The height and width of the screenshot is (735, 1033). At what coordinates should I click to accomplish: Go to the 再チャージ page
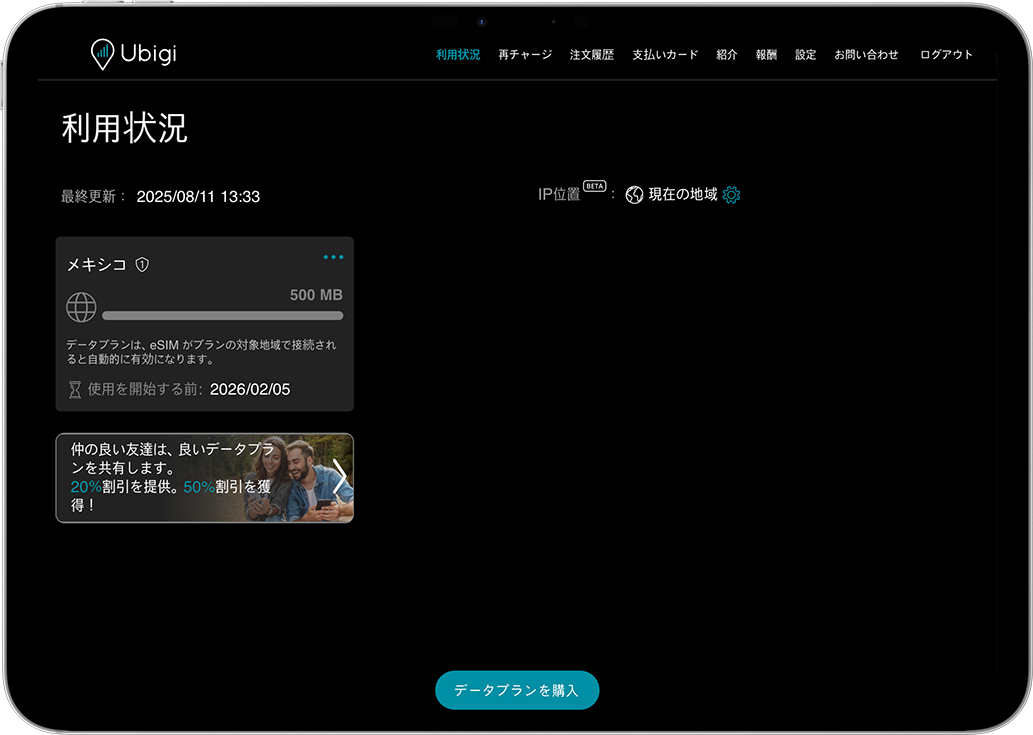[x=525, y=55]
